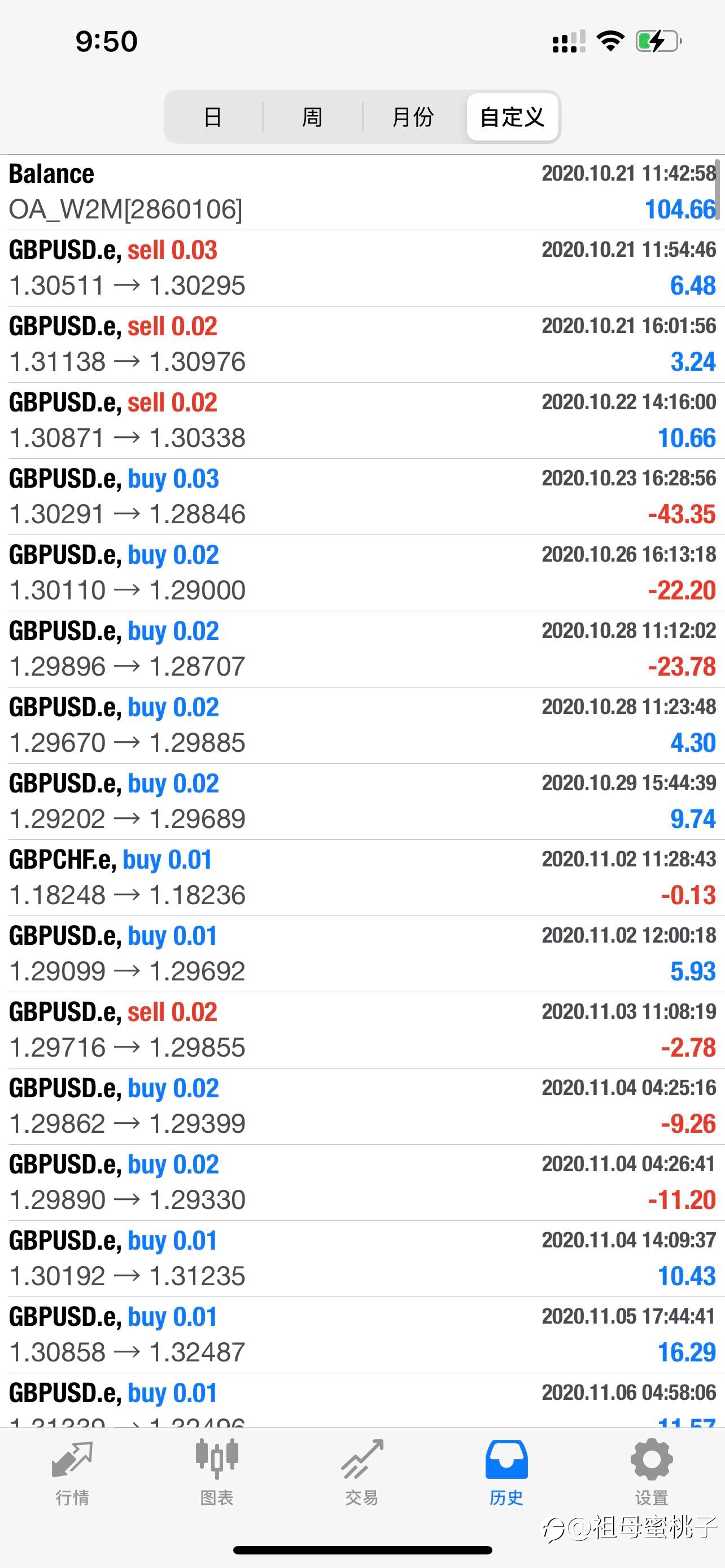Tap the 历史 history tab icon
Image resolution: width=725 pixels, height=1568 pixels.
coord(506,1460)
